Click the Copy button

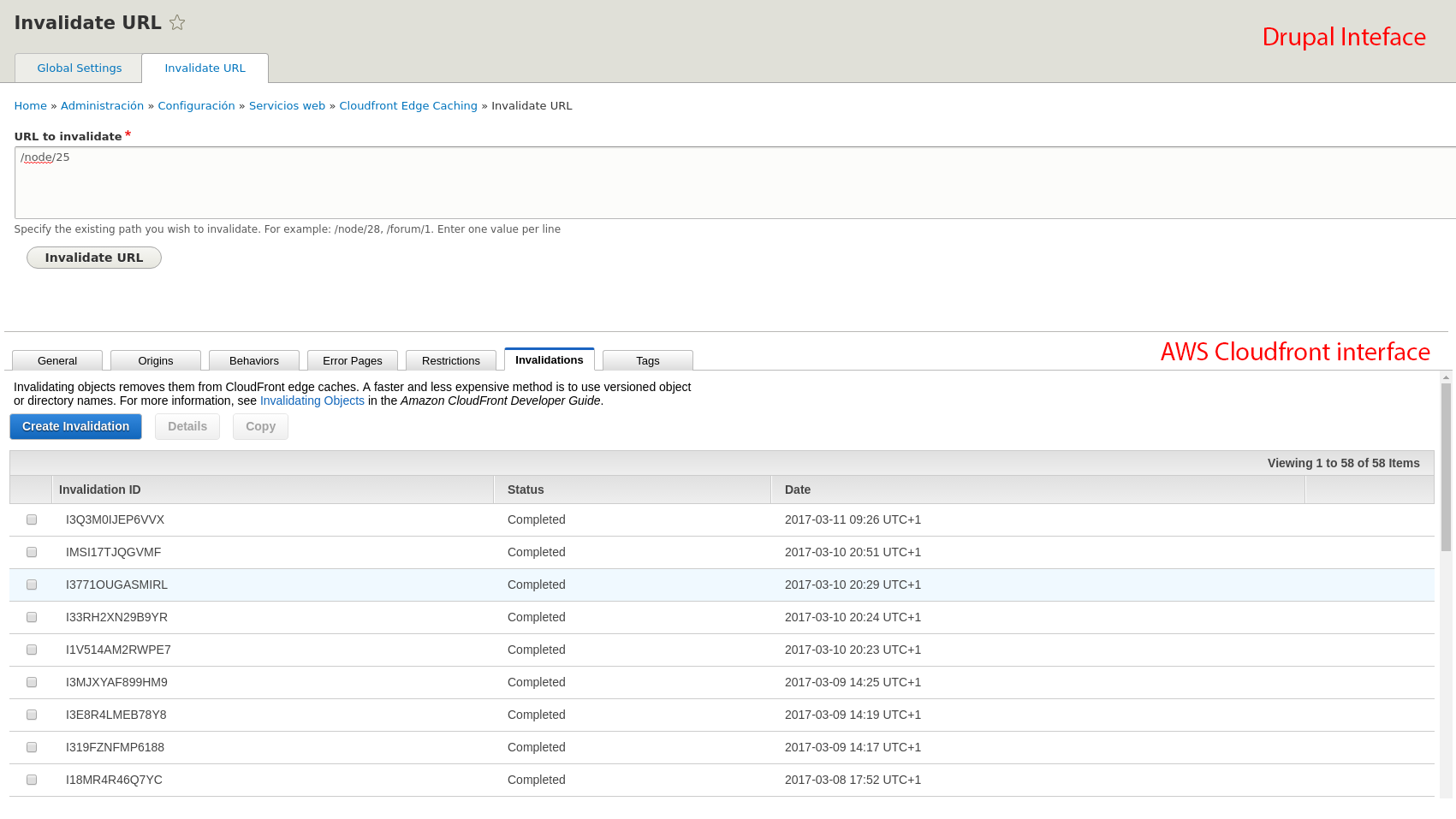pos(260,426)
